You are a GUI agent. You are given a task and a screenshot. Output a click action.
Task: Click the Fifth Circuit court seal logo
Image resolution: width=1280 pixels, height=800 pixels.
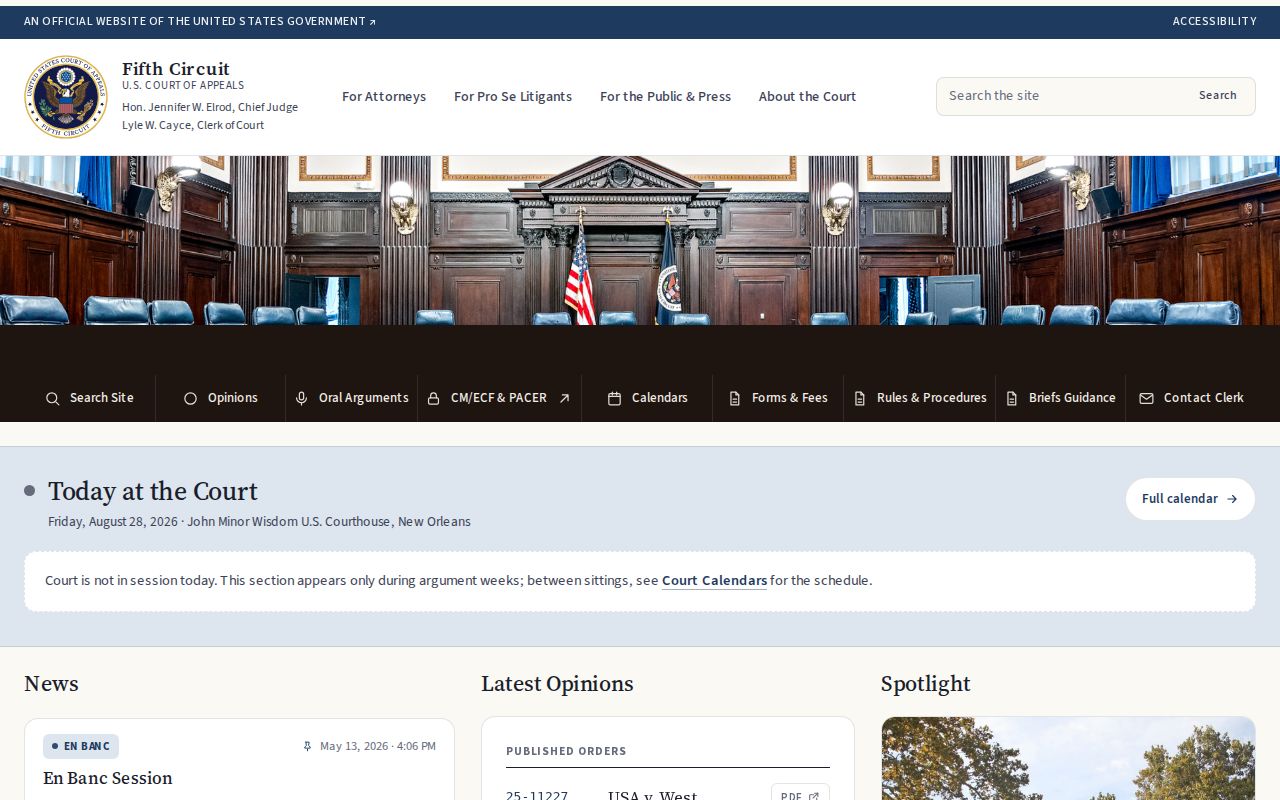click(x=66, y=96)
